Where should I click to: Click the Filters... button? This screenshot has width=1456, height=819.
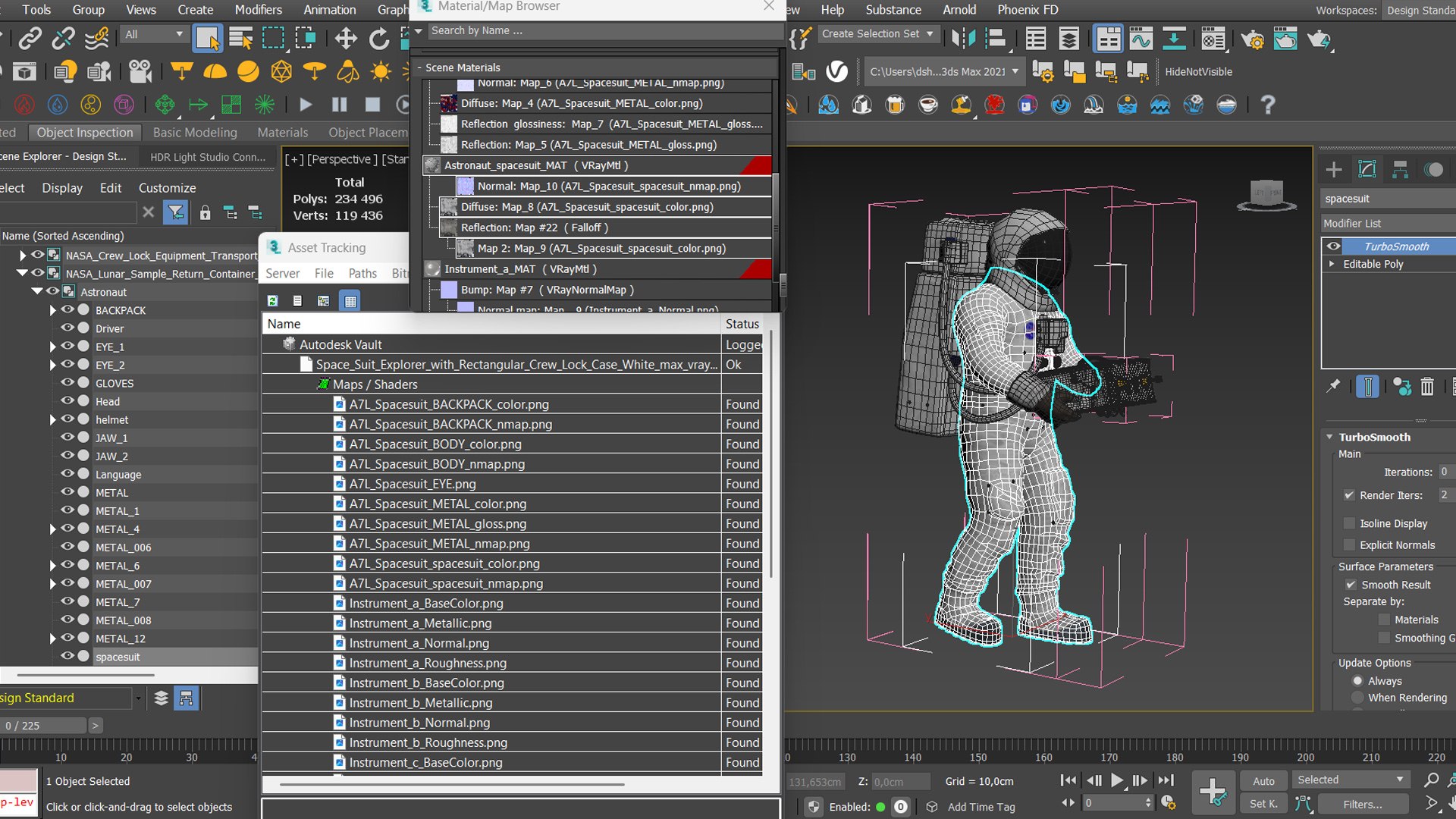[1363, 804]
